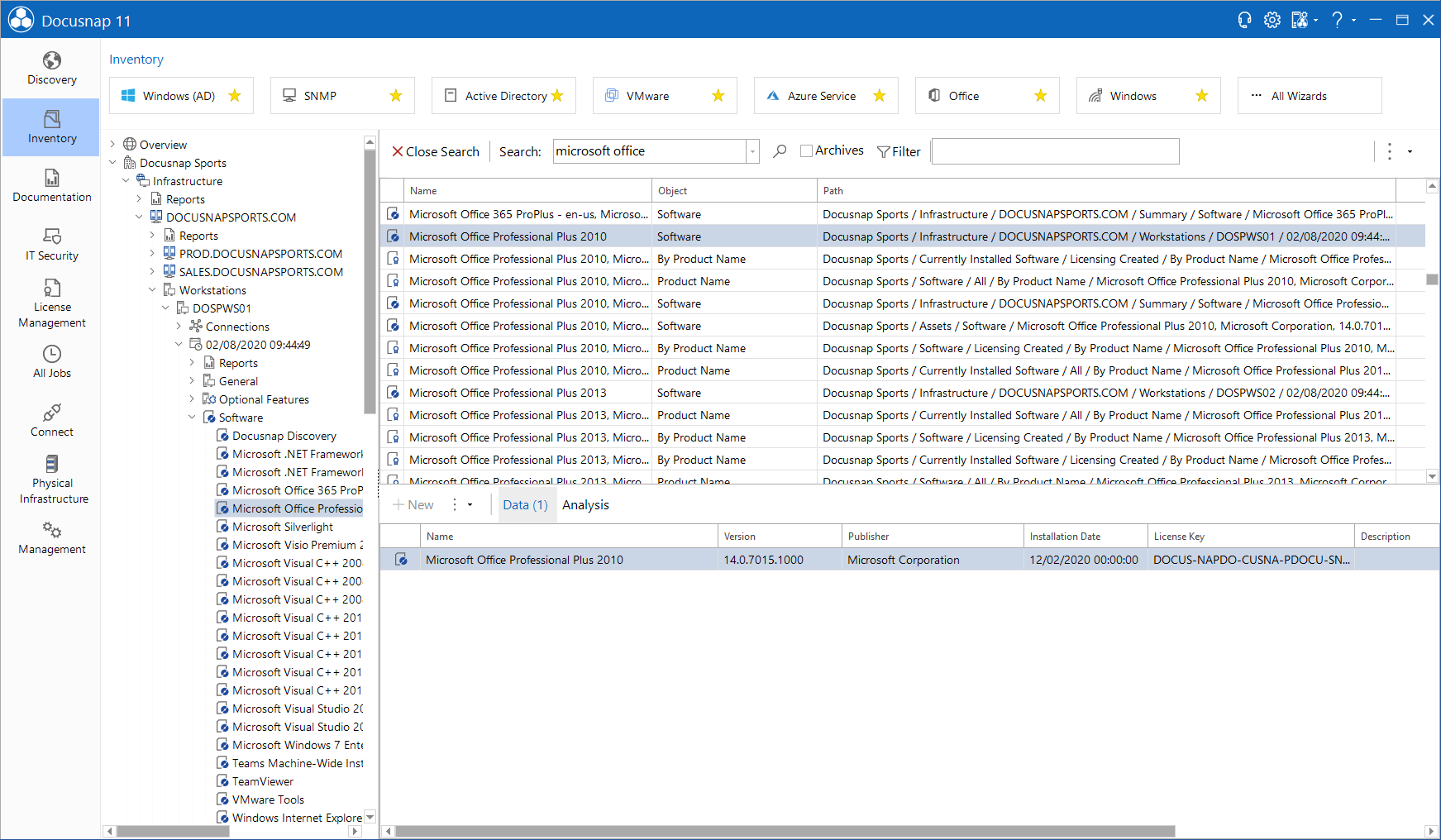Start the Azure Service wizard
This screenshot has width=1441, height=840.
click(826, 96)
